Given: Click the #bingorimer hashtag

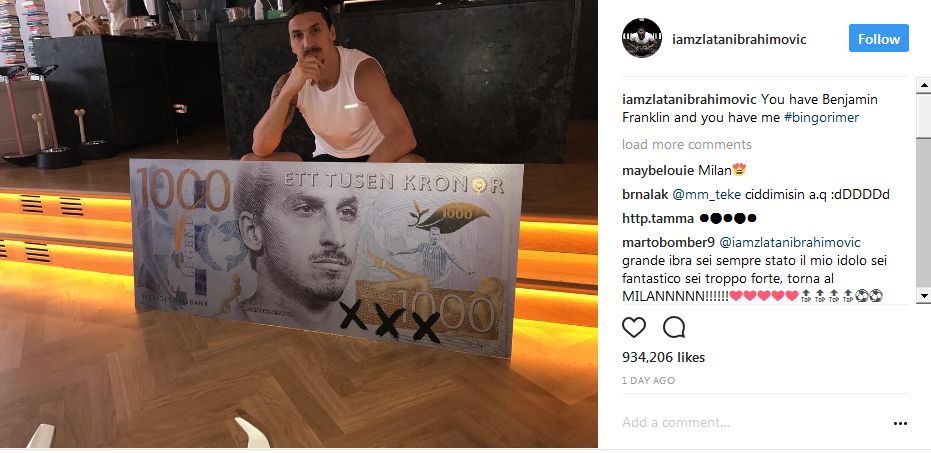Looking at the screenshot, I should click(x=821, y=118).
